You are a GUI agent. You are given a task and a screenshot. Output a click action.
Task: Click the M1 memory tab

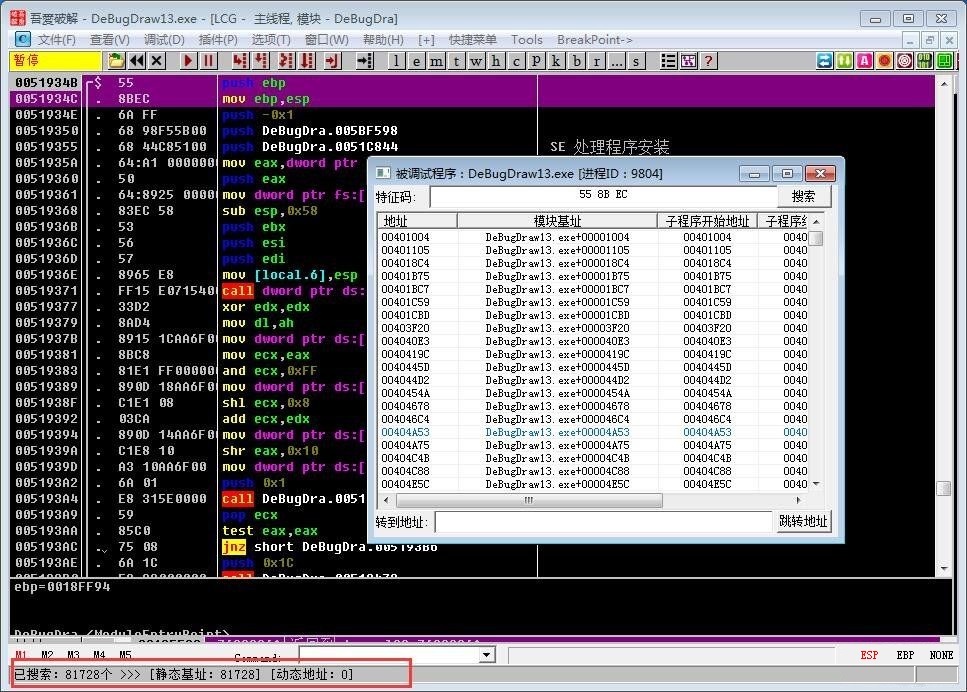[21, 655]
